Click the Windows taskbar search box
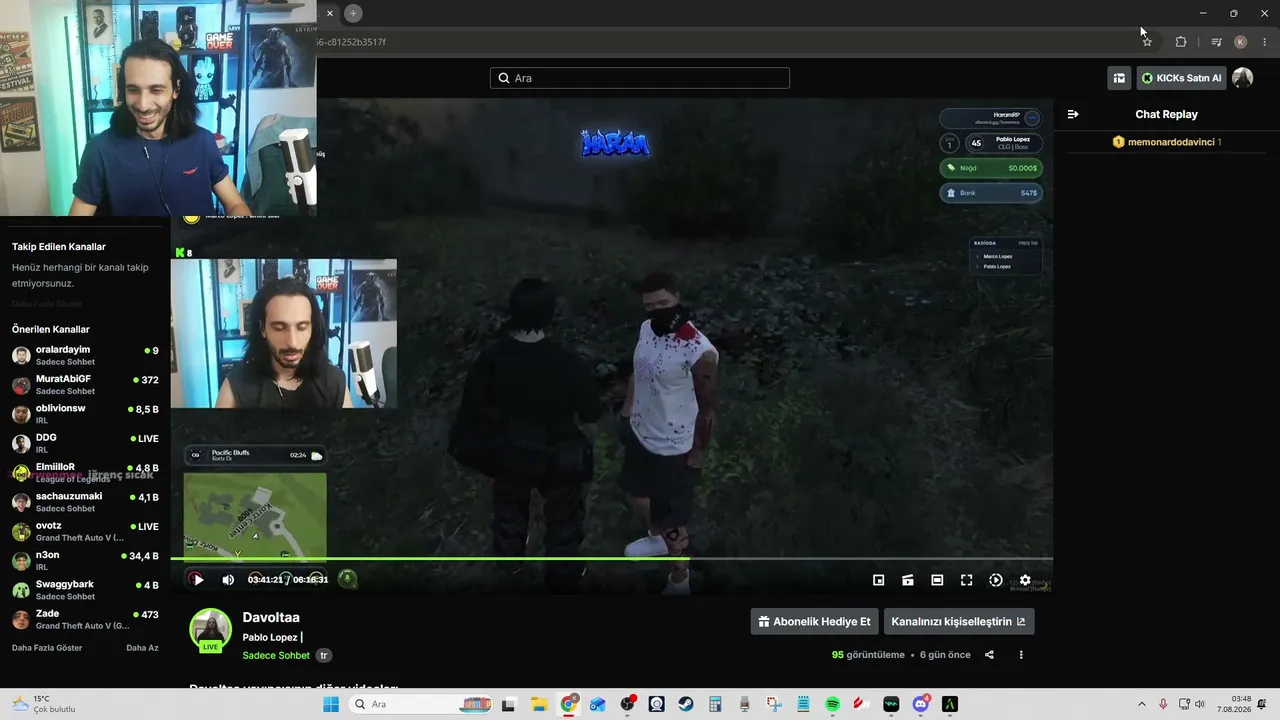 click(x=420, y=704)
